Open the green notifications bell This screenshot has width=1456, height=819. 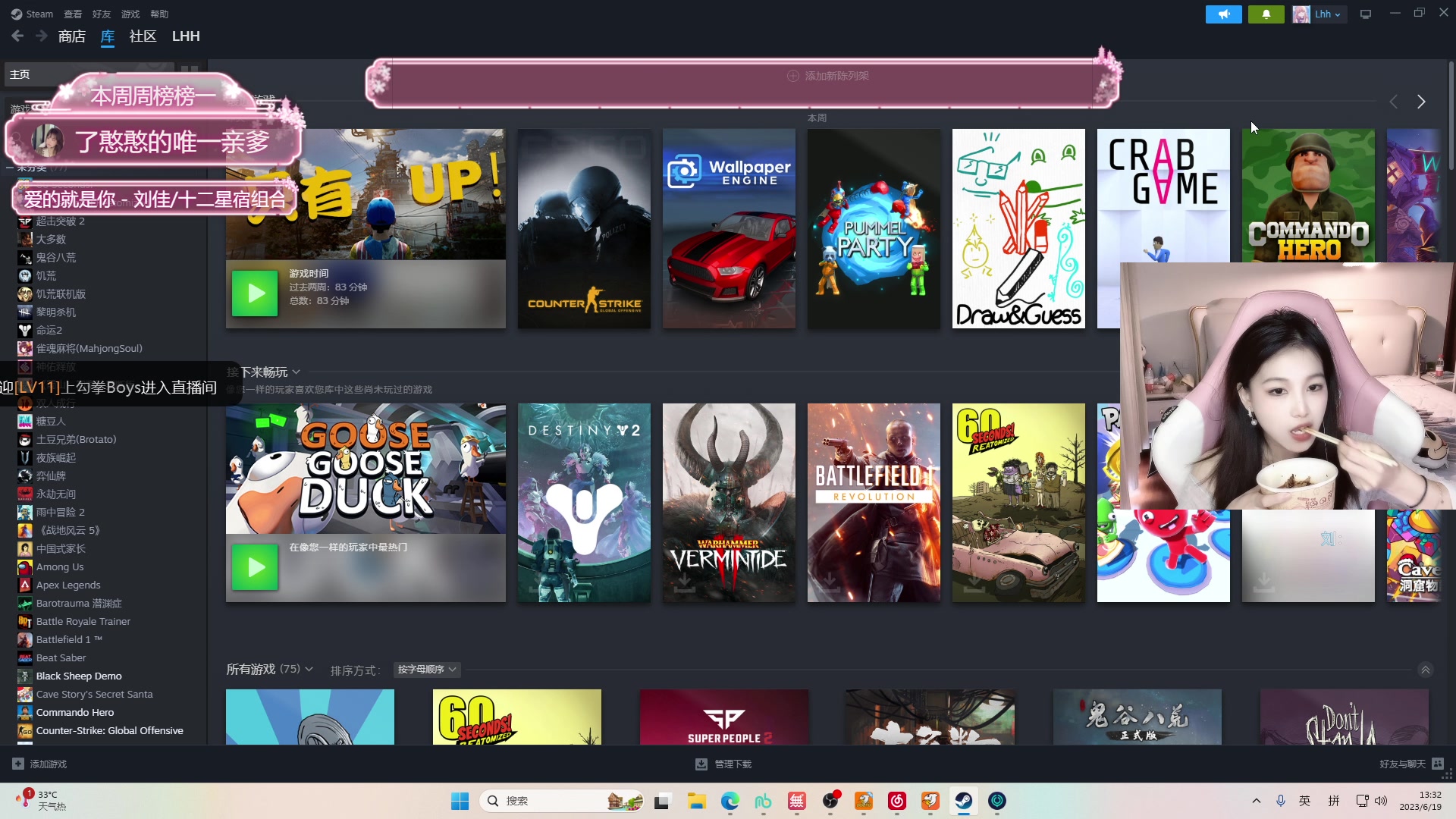[x=1266, y=14]
